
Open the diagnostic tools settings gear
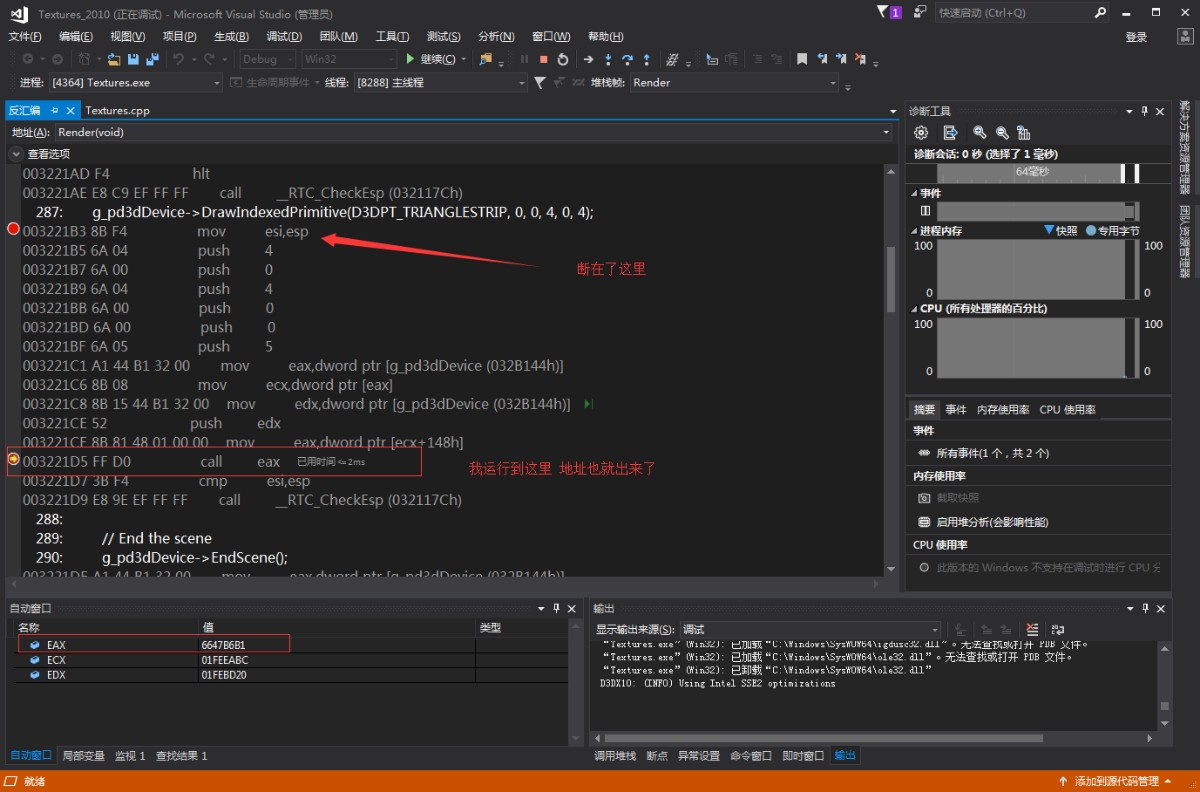(922, 132)
